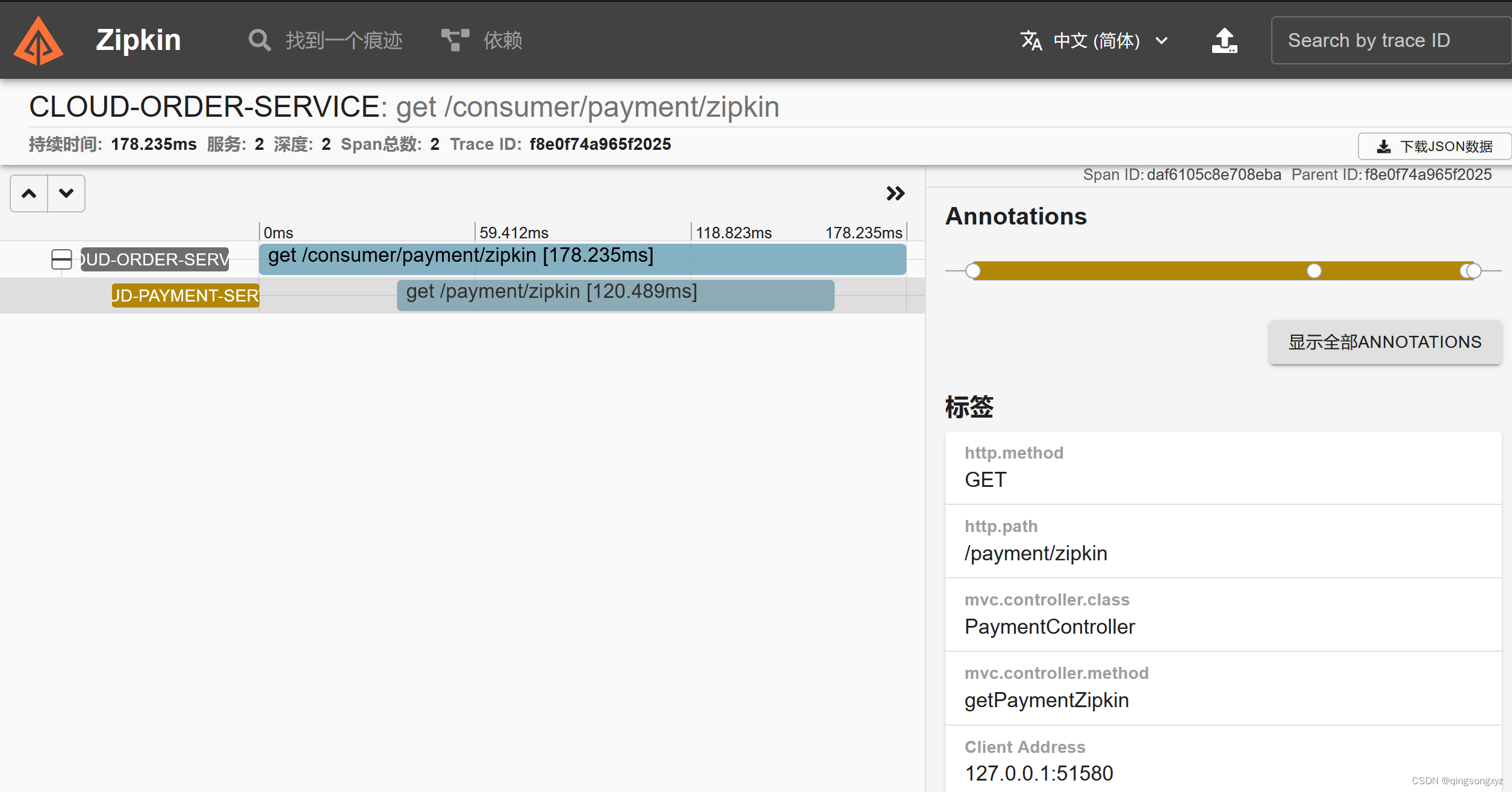Click the Zipkin title text
This screenshot has width=1512, height=792.
click(138, 40)
